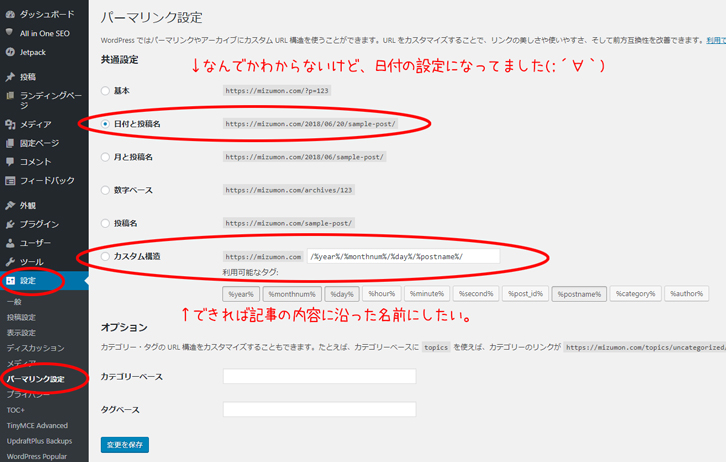This screenshot has height=462, width=726.
Task: Click the メディア media icon
Action: pyautogui.click(x=10, y=124)
